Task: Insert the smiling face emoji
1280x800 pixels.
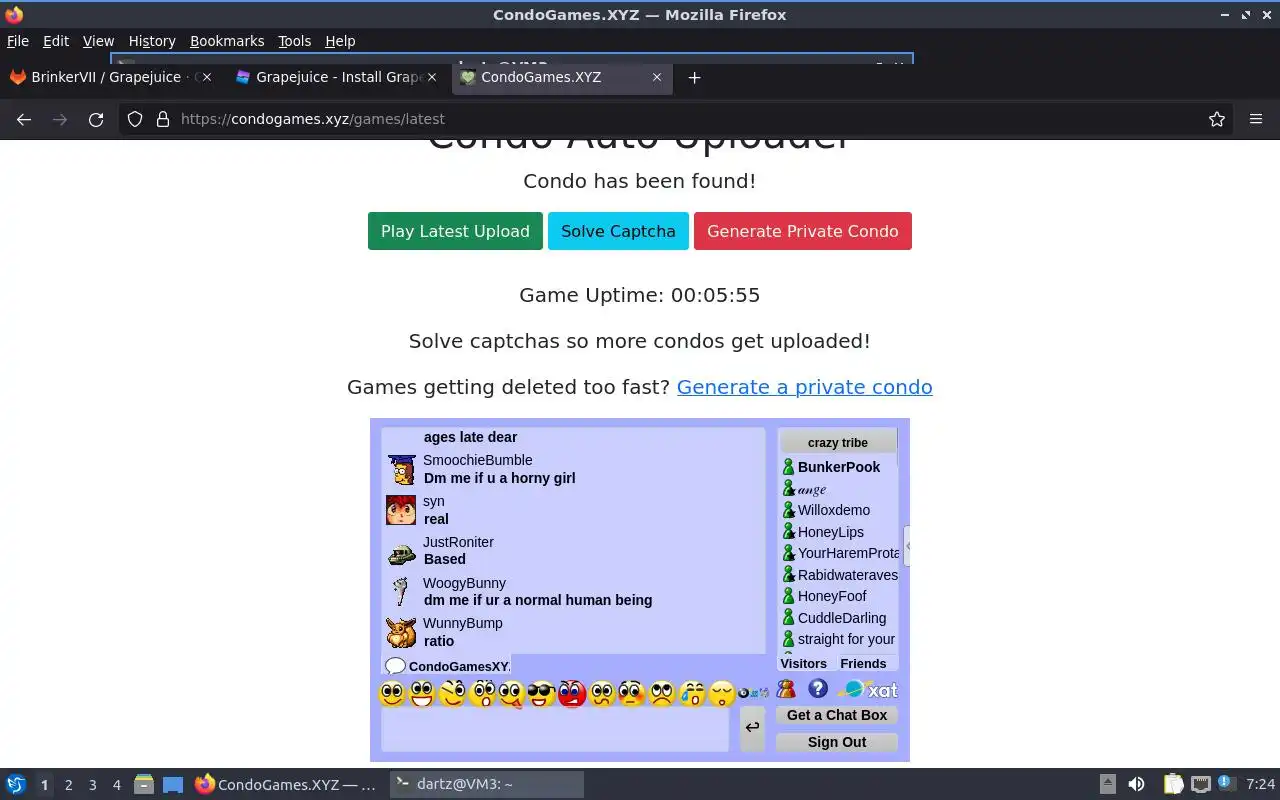Action: tap(393, 693)
